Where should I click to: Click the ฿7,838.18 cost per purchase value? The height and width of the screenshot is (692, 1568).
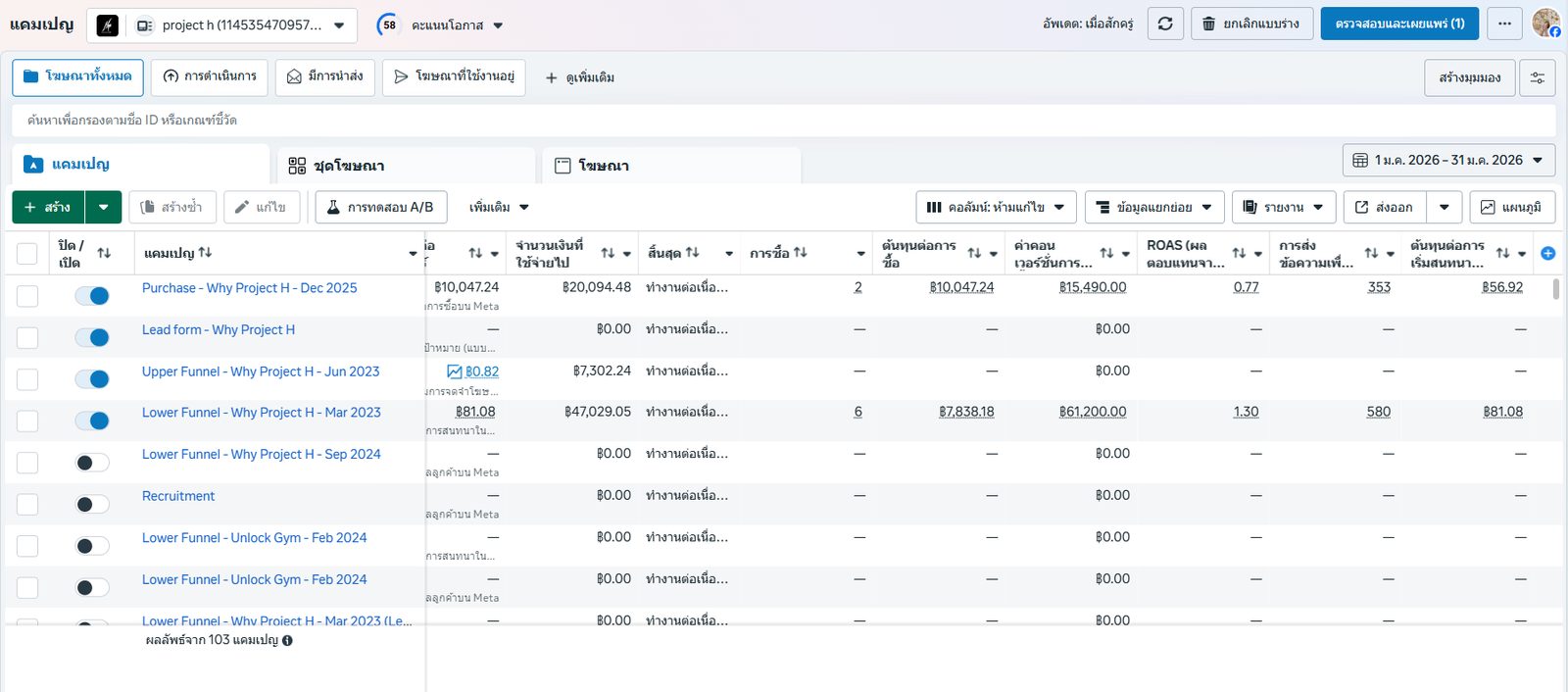pos(966,412)
